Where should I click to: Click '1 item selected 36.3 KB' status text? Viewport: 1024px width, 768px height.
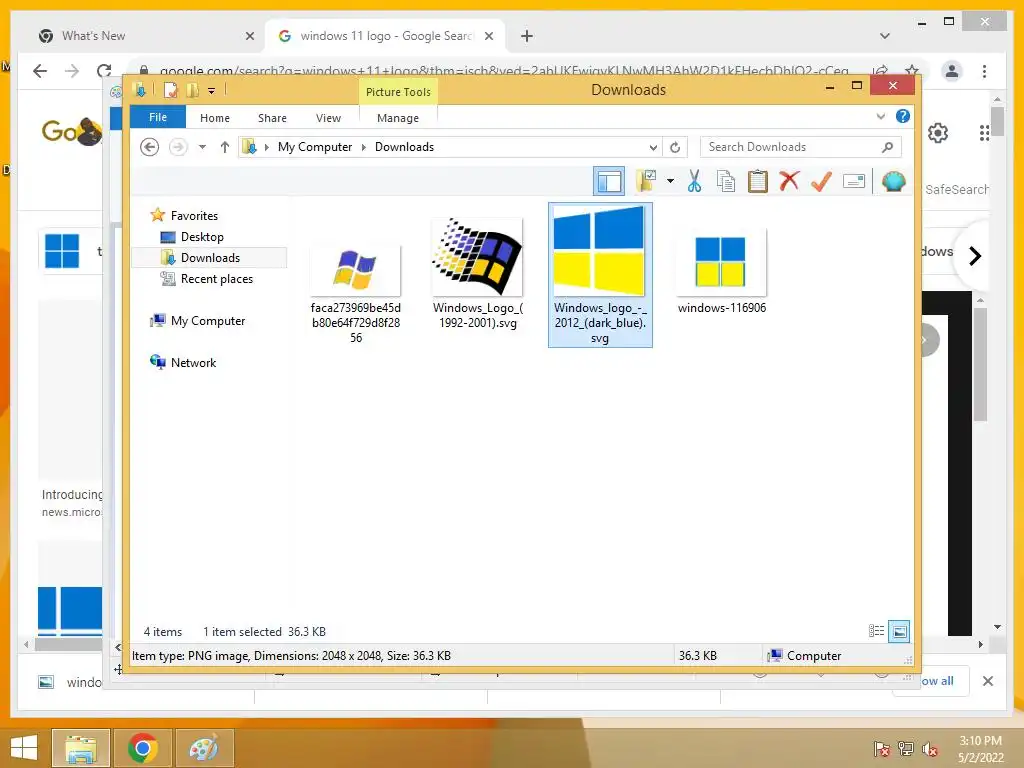coord(264,632)
